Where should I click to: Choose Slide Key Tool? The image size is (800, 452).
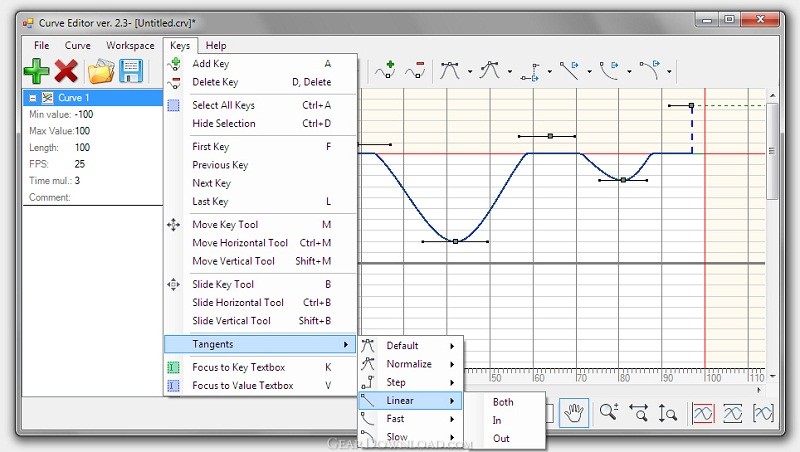click(x=260, y=285)
